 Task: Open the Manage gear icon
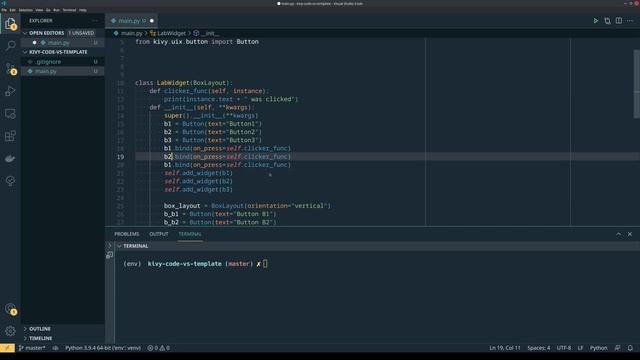(10, 331)
